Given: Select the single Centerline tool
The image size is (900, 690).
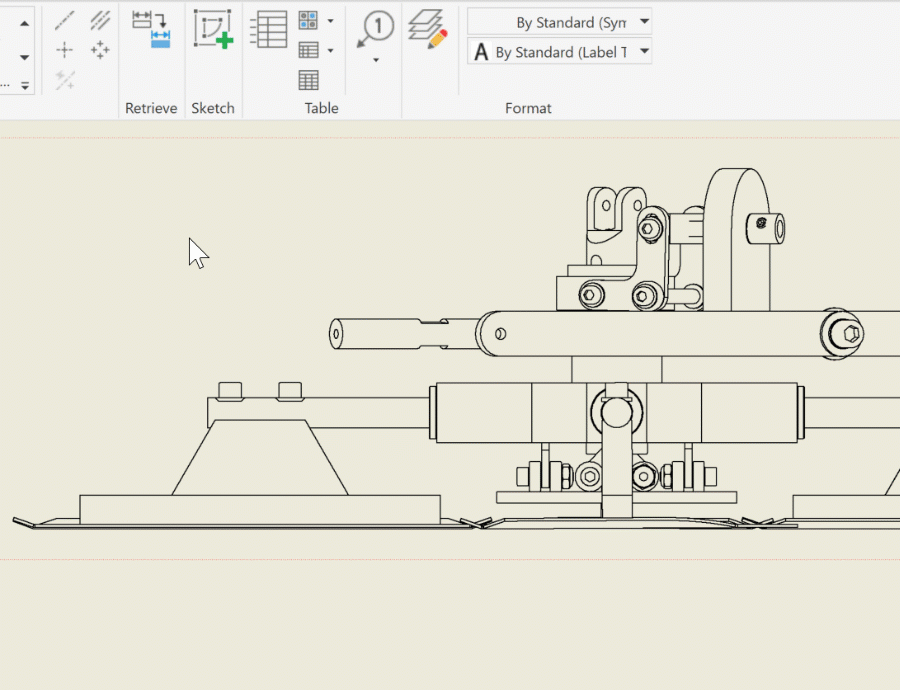Looking at the screenshot, I should 65,20.
